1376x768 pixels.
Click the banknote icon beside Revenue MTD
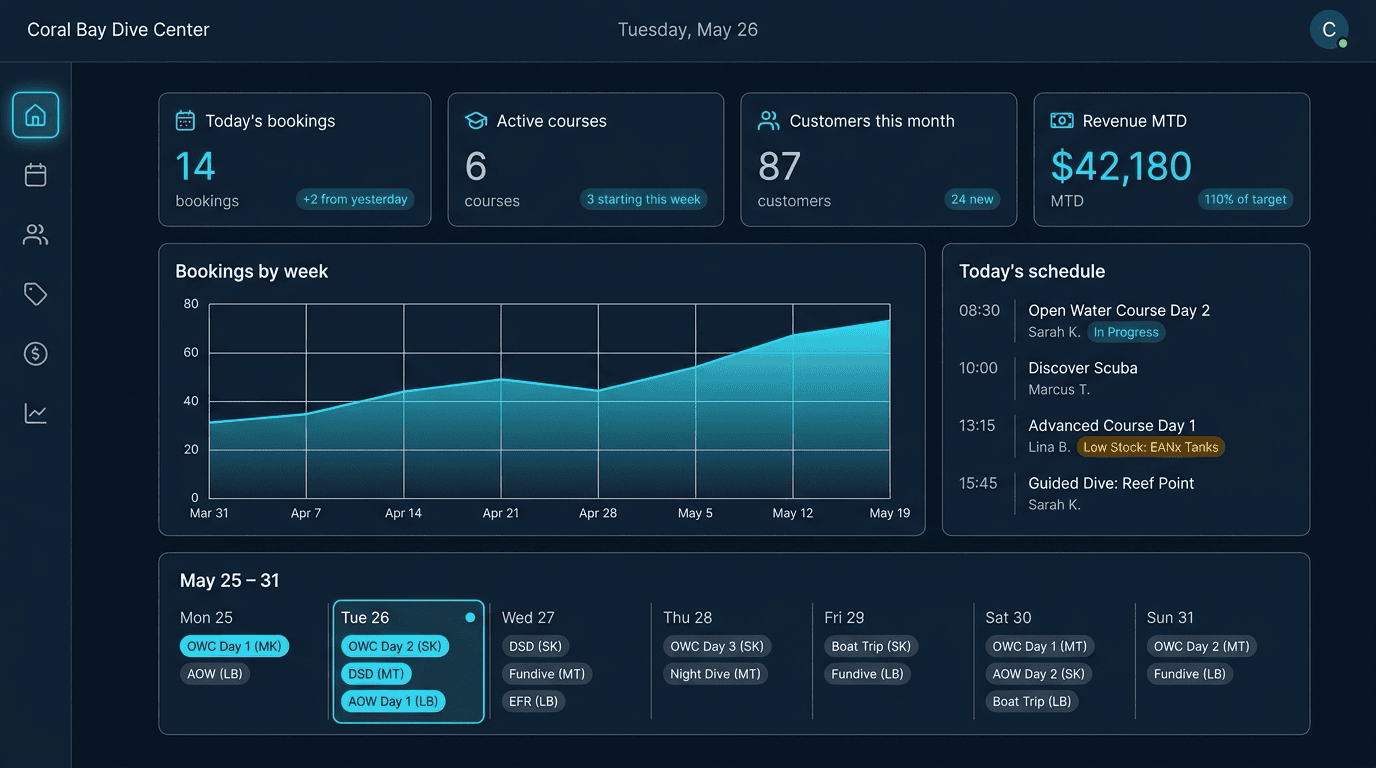click(1061, 120)
